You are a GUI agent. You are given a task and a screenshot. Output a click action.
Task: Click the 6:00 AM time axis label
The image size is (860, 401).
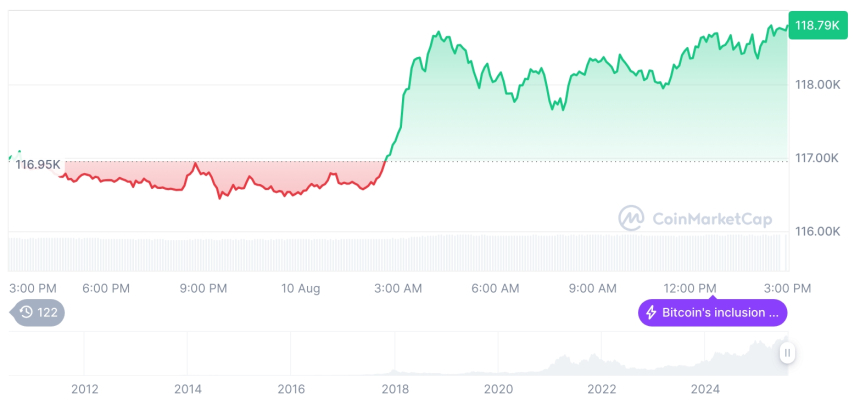pos(495,288)
